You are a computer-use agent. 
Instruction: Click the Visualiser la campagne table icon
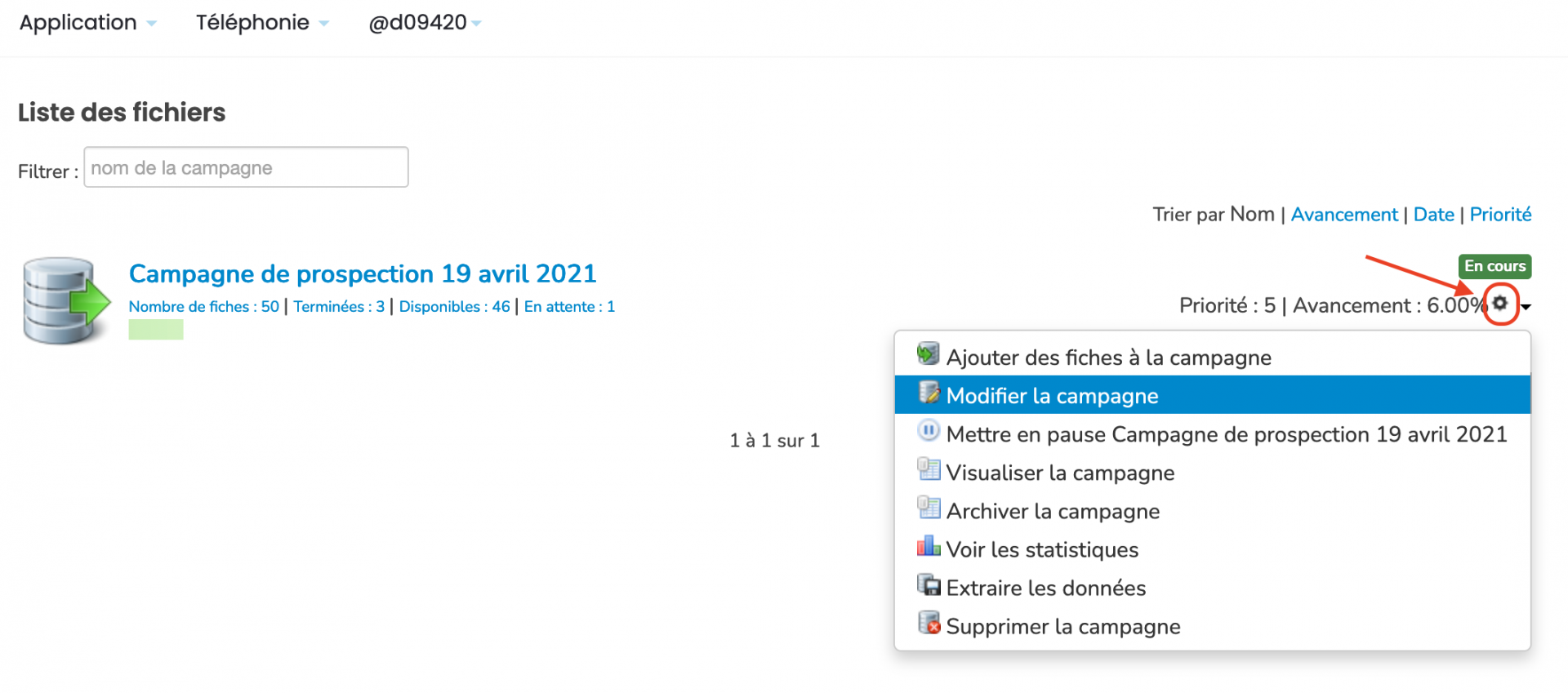point(929,469)
